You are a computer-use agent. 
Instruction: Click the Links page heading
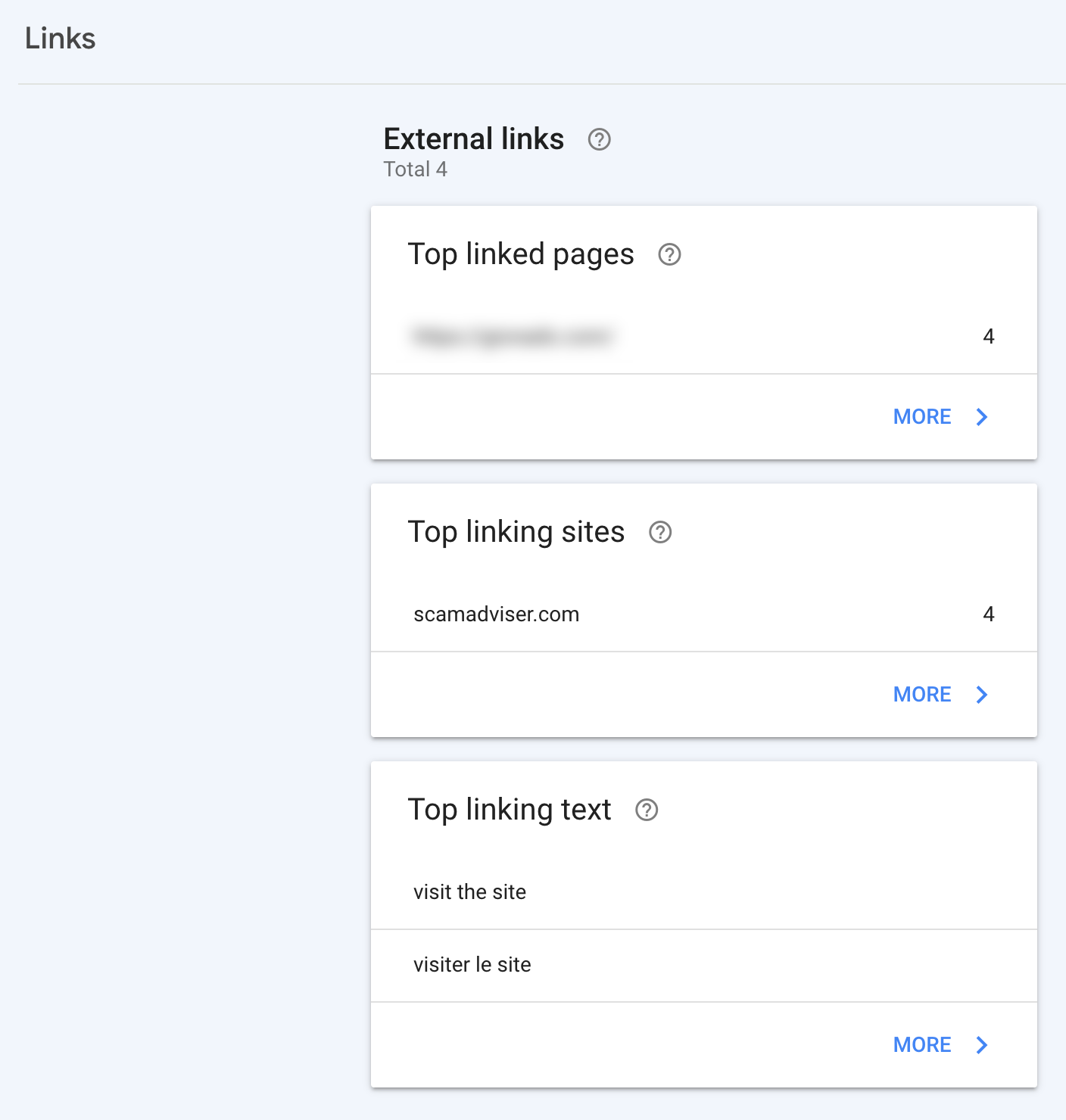click(61, 39)
